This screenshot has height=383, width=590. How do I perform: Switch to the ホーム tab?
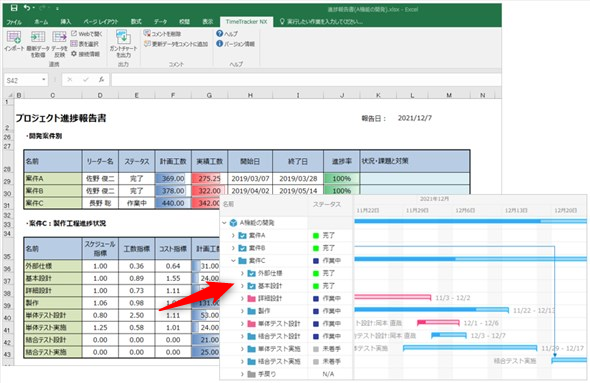[41, 22]
